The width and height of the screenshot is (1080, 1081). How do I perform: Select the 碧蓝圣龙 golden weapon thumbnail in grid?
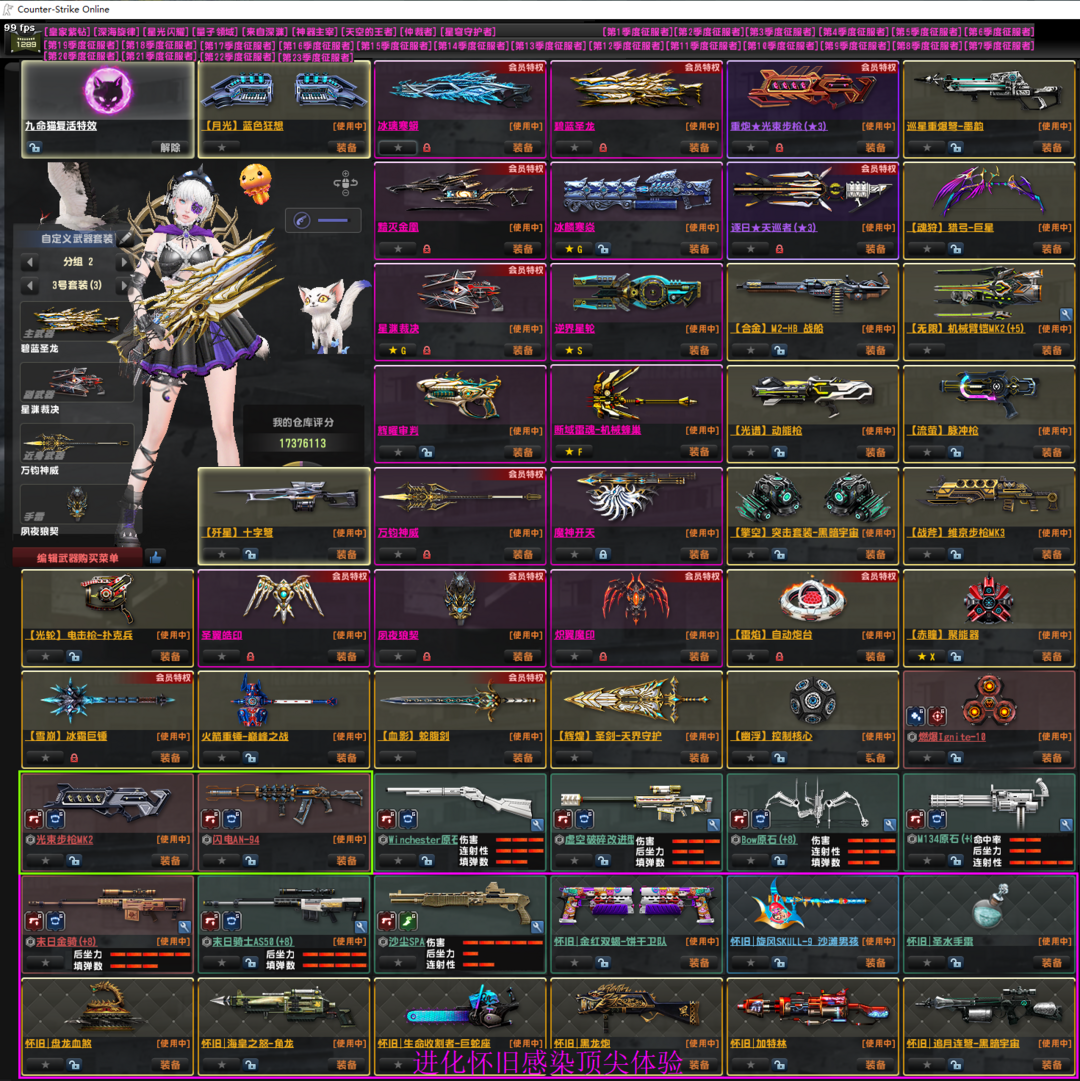pos(636,92)
